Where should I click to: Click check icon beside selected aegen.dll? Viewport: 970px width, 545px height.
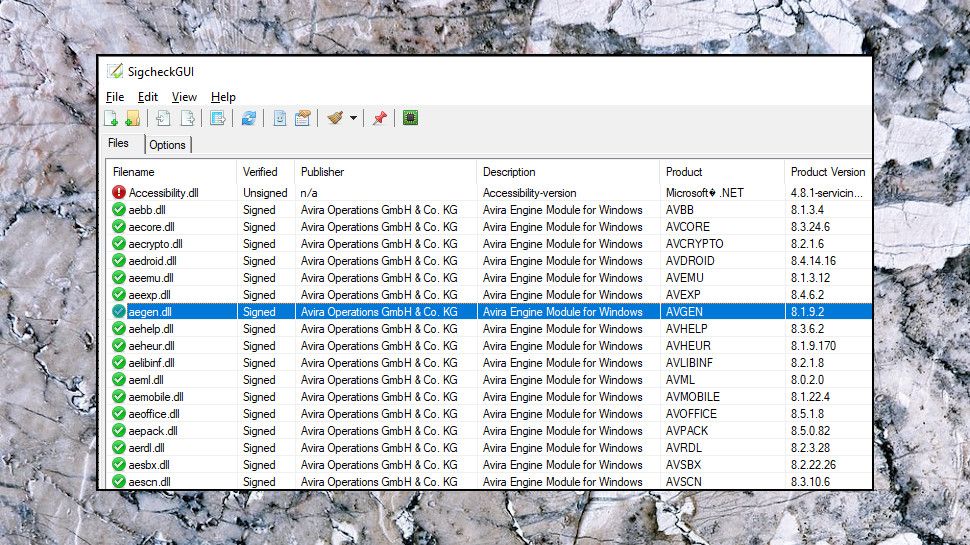pyautogui.click(x=119, y=312)
